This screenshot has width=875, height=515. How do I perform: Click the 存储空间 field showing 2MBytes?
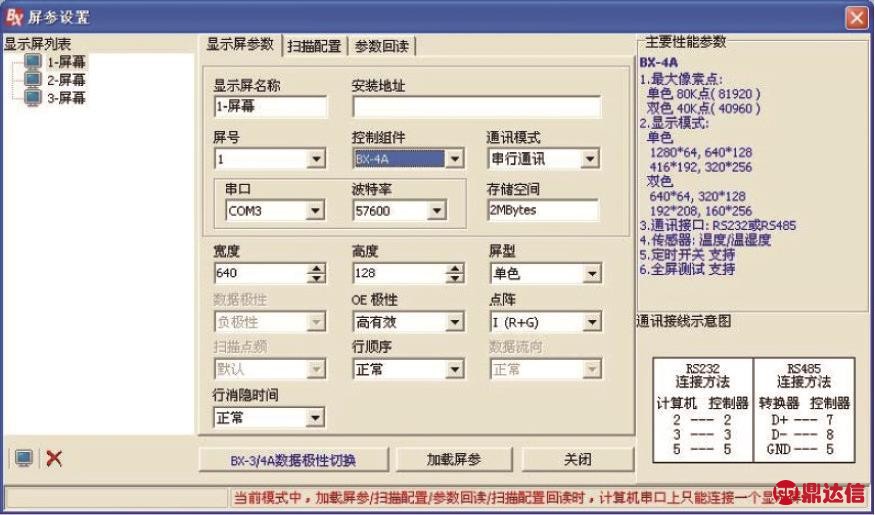[543, 210]
